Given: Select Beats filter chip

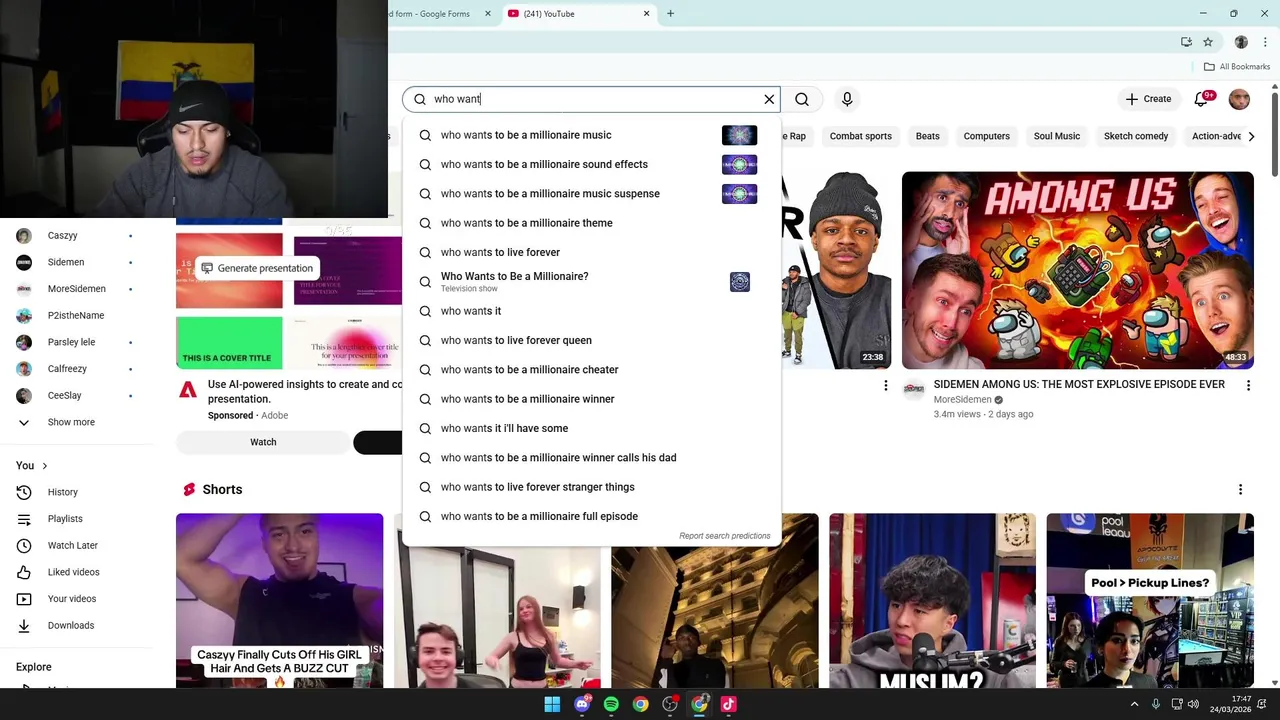Looking at the screenshot, I should (x=927, y=136).
